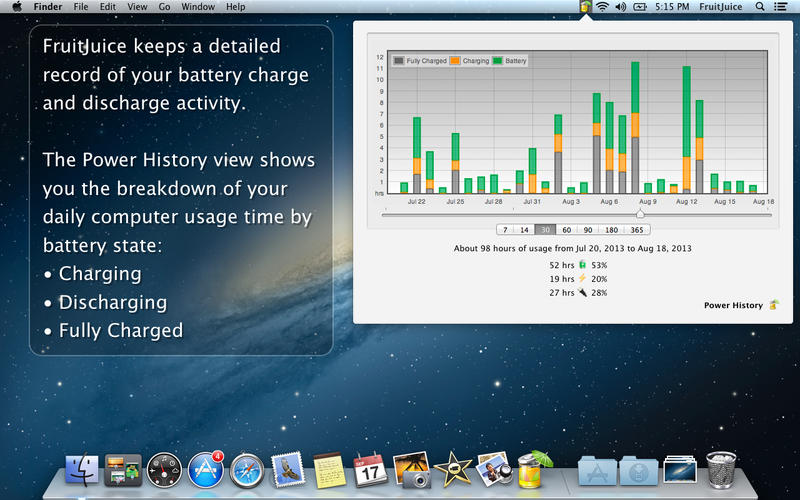Click the FruitJuice icon beside Power History

coord(774,305)
